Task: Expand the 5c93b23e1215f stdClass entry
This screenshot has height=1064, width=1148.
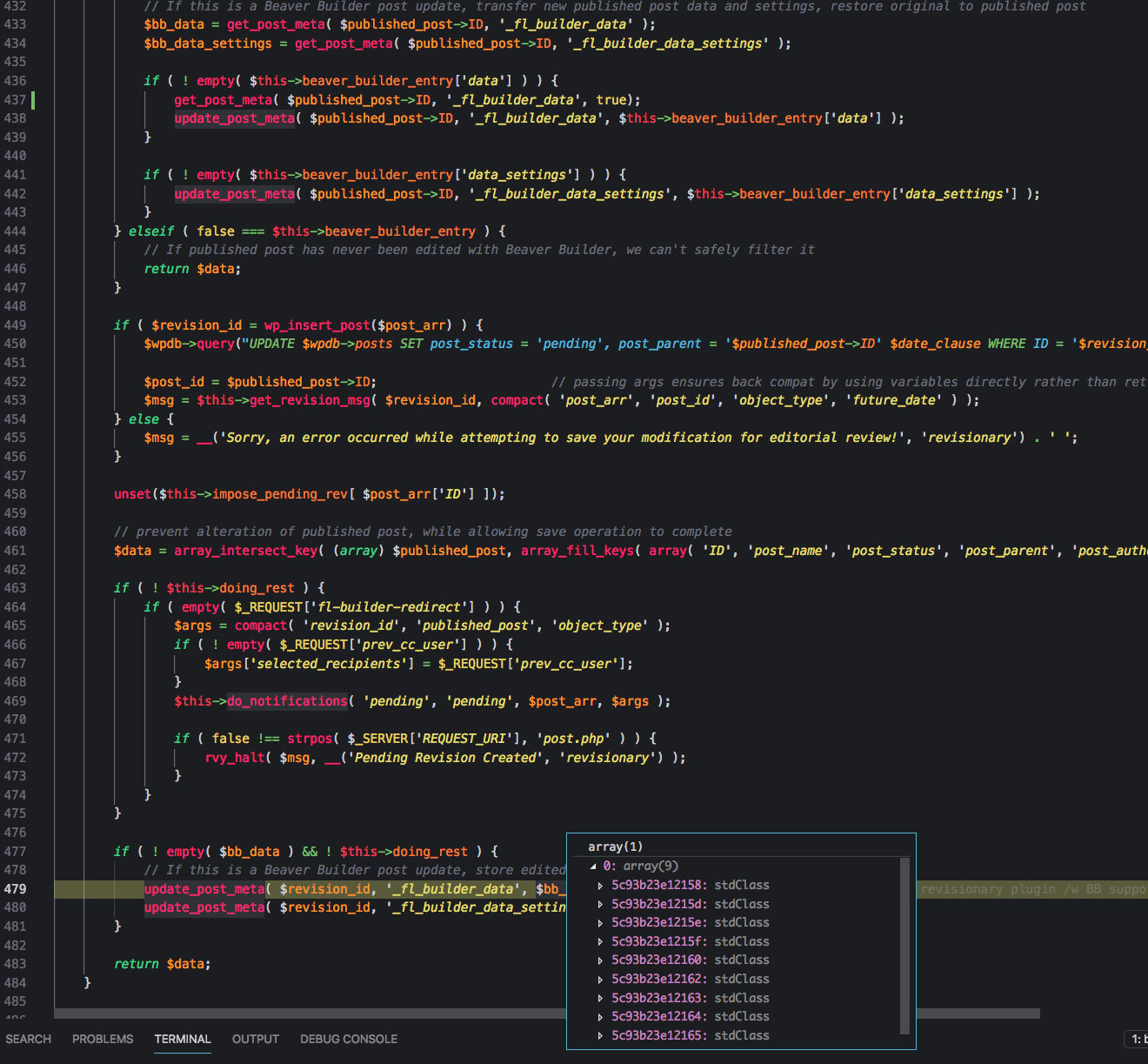Action: click(600, 942)
